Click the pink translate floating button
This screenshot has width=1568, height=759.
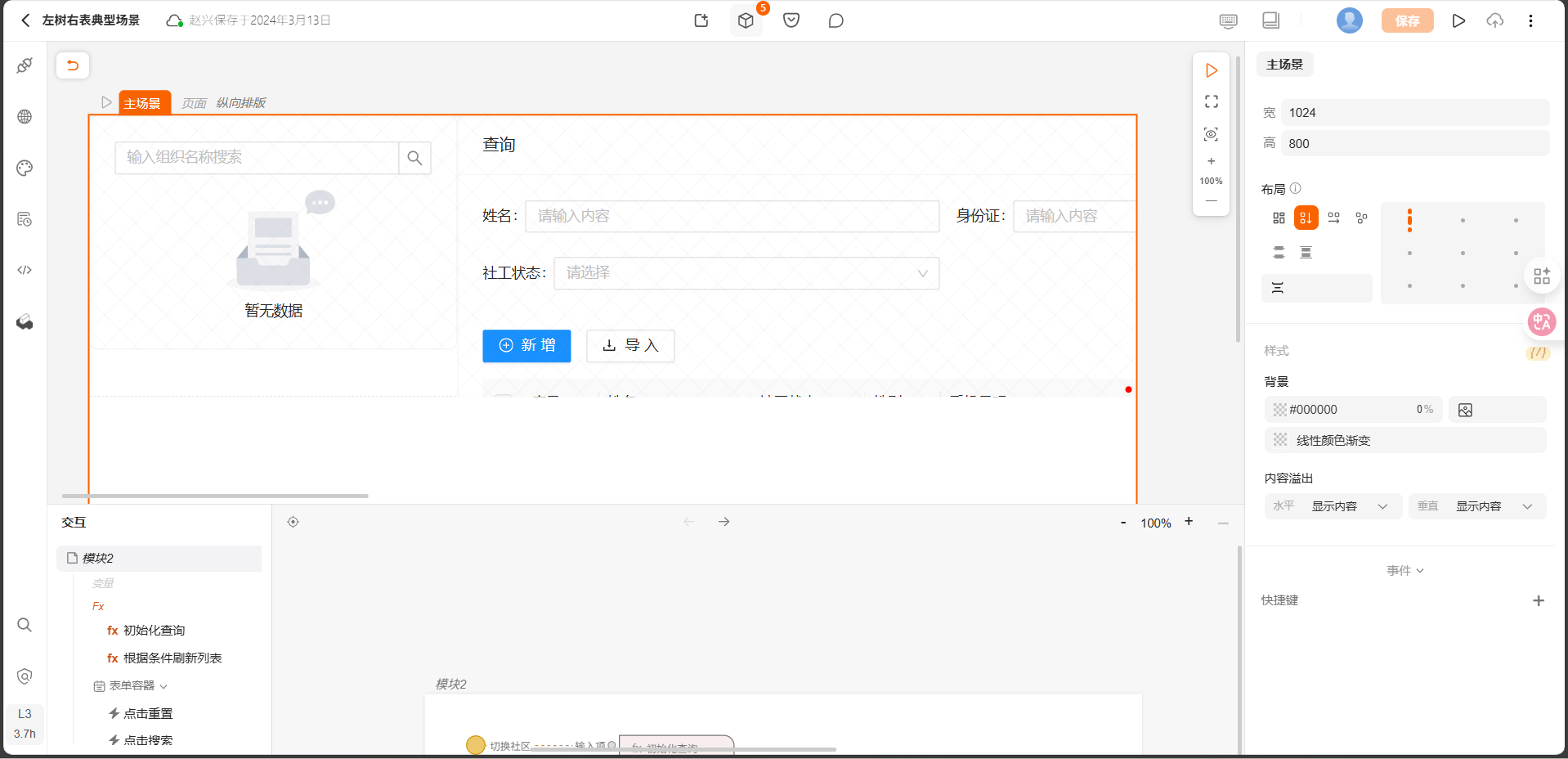[1542, 322]
